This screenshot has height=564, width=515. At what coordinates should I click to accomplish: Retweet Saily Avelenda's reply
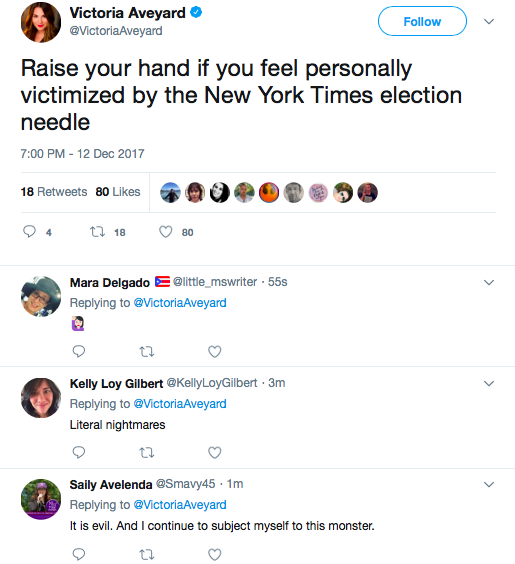pos(147,555)
